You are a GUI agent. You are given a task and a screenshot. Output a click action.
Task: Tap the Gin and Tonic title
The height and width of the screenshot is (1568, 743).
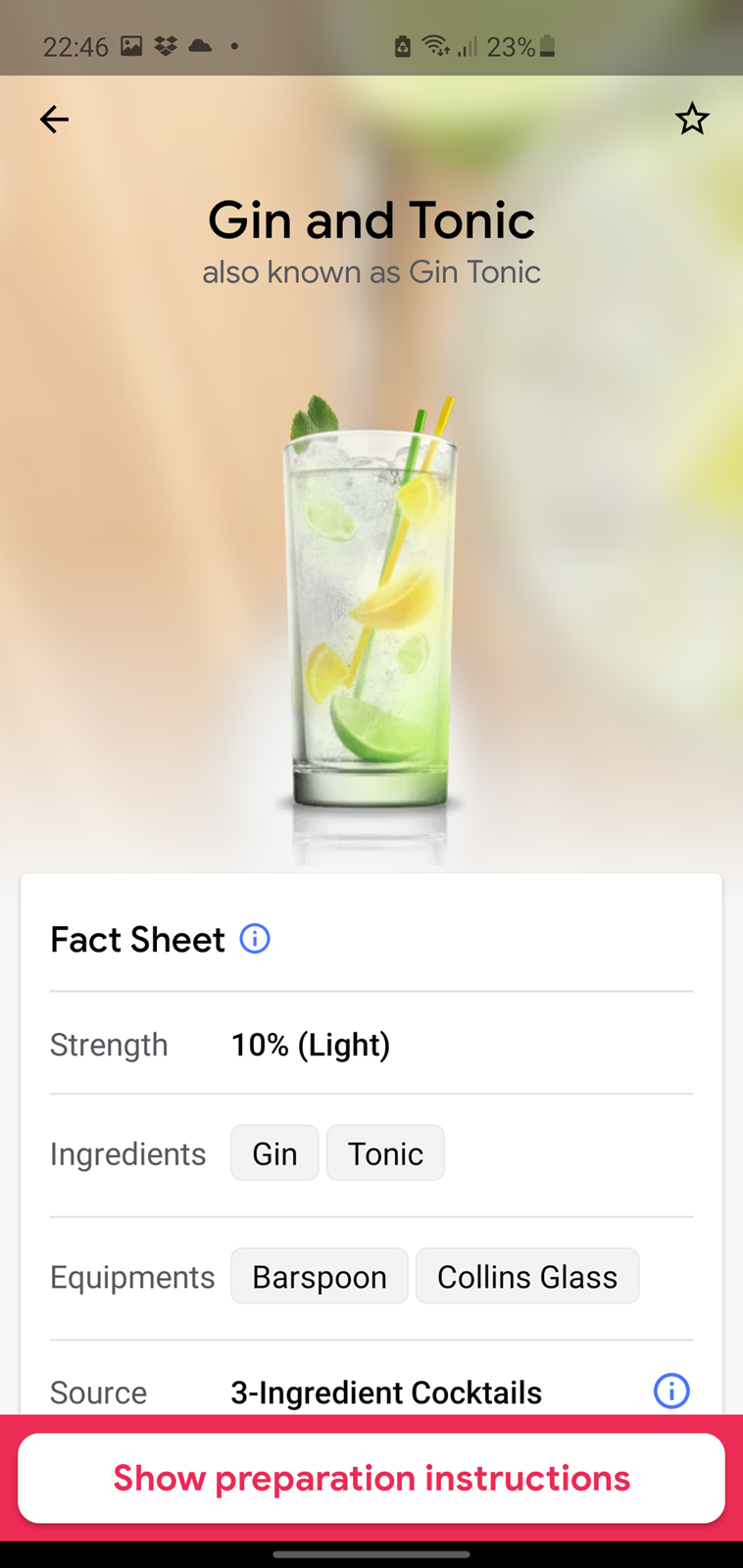[371, 220]
